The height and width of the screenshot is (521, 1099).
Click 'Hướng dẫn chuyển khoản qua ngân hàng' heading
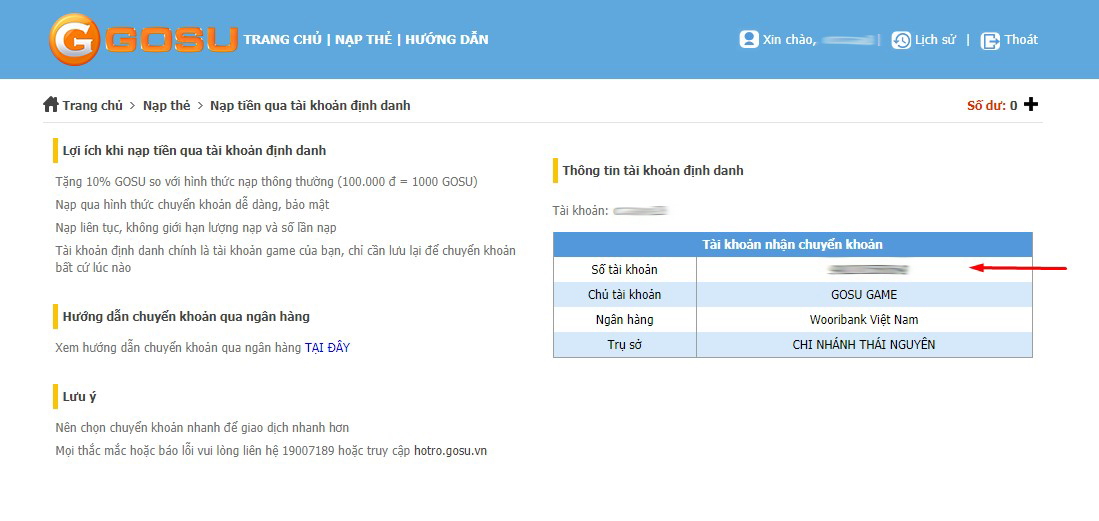[x=186, y=316]
